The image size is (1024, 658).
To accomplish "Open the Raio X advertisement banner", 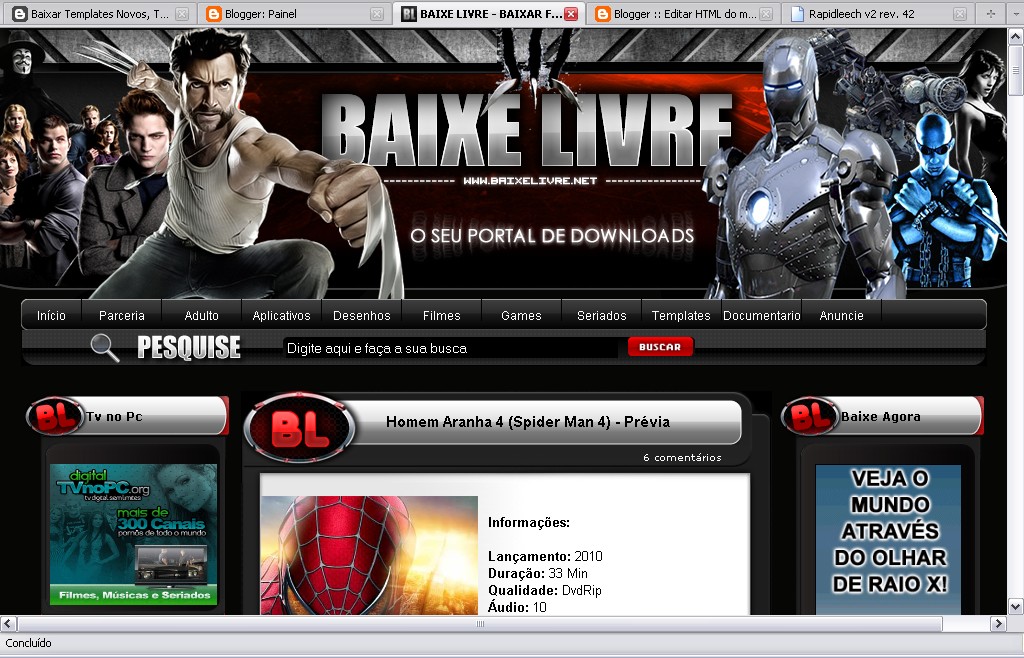I will coord(888,540).
